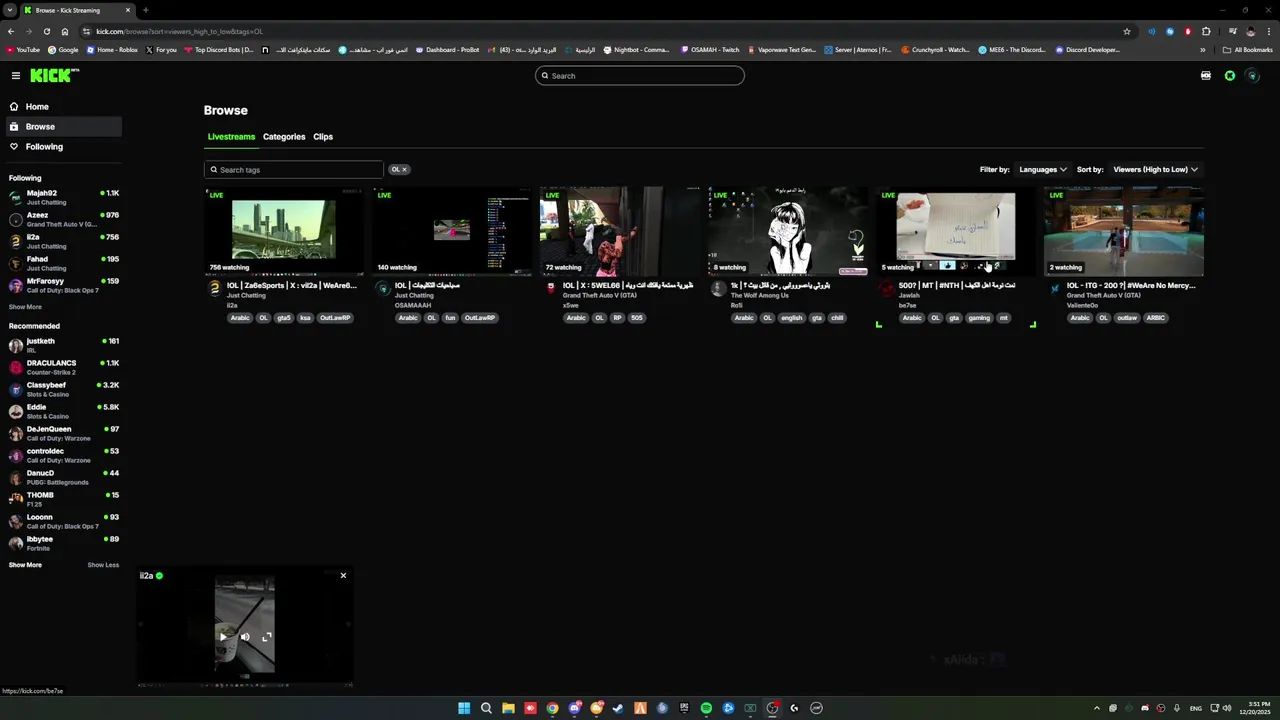
Task: Expand the mini player to fullscreen
Action: coord(267,637)
